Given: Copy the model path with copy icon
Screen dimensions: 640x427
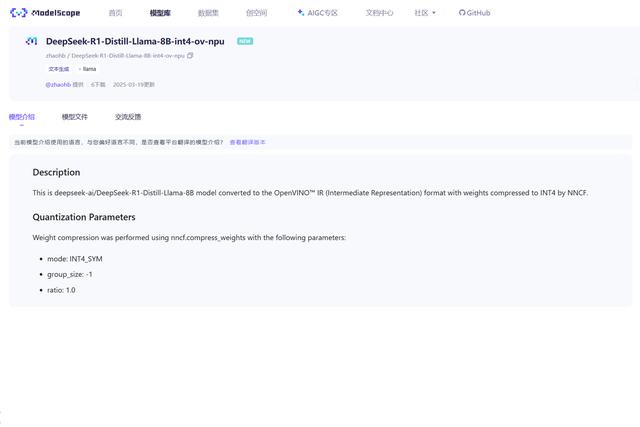Looking at the screenshot, I should tap(190, 56).
